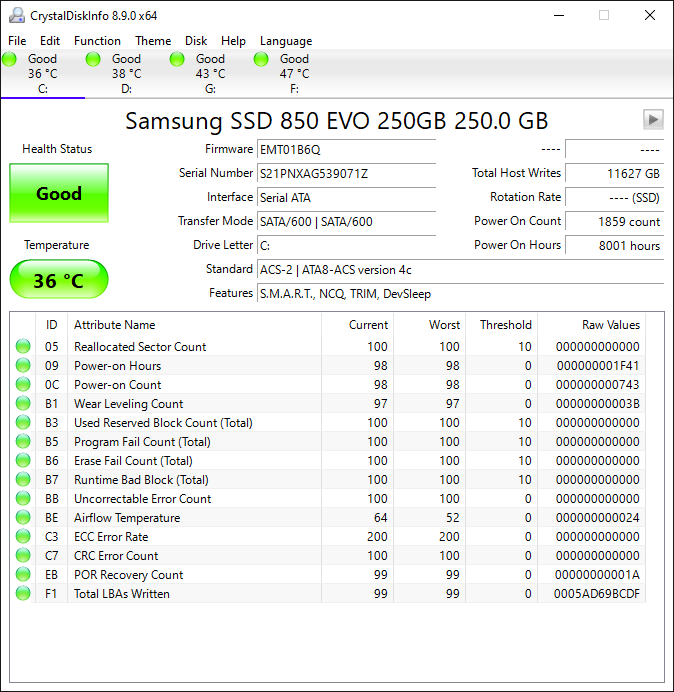Click green status dot for Program Fail Count
The image size is (674, 692).
click(23, 441)
